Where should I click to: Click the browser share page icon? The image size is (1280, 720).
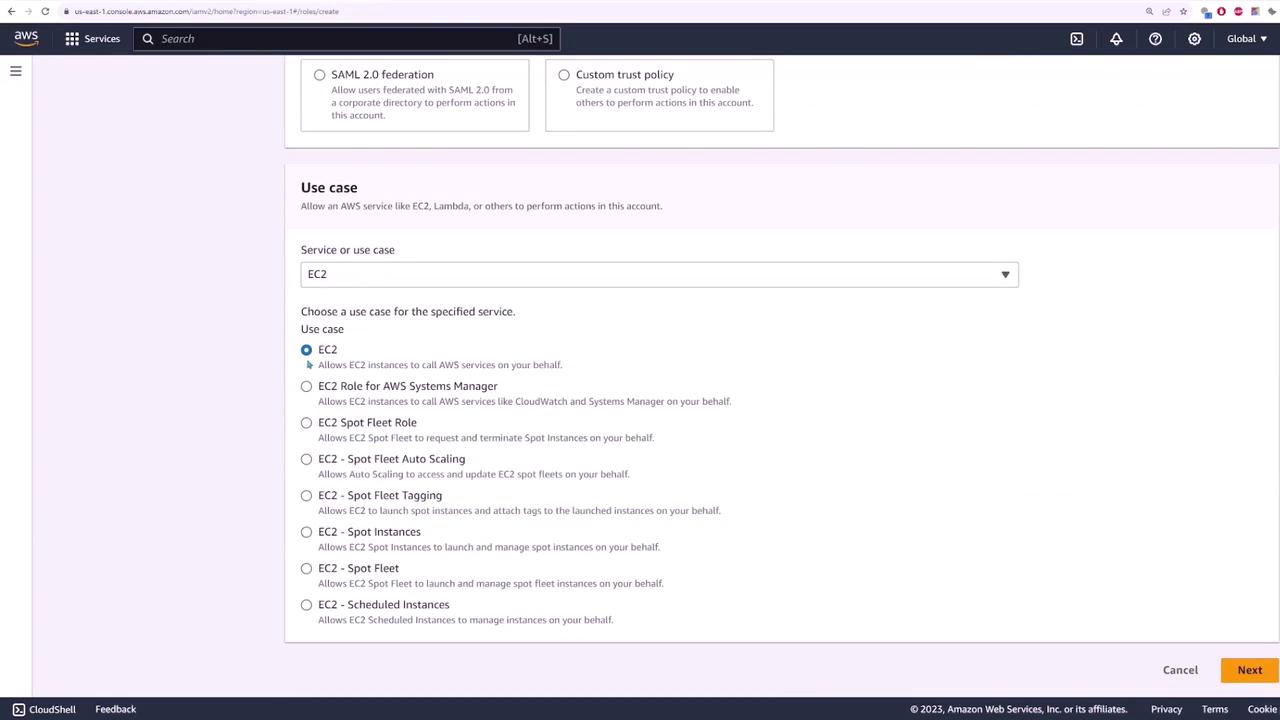1166,11
